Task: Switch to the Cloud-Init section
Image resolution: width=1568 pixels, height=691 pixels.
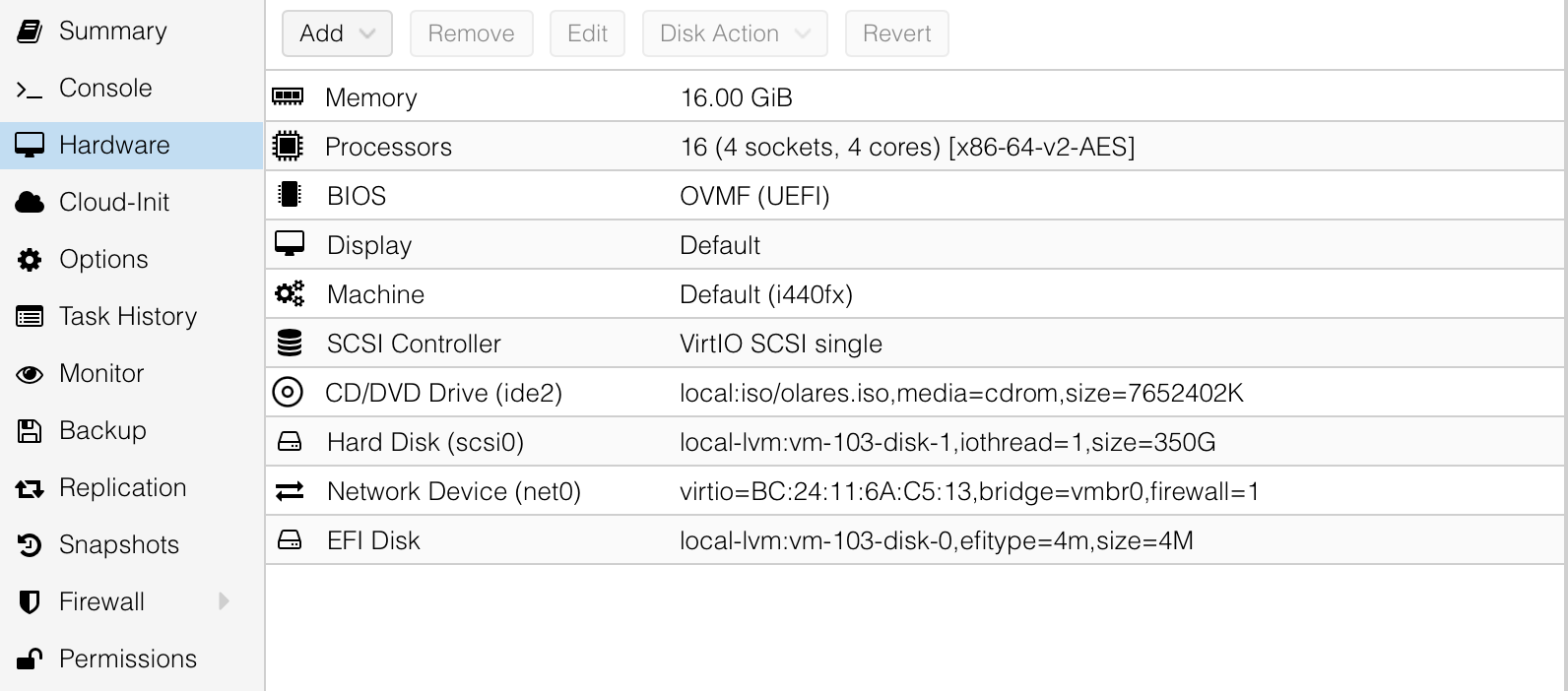Action: click(x=115, y=202)
